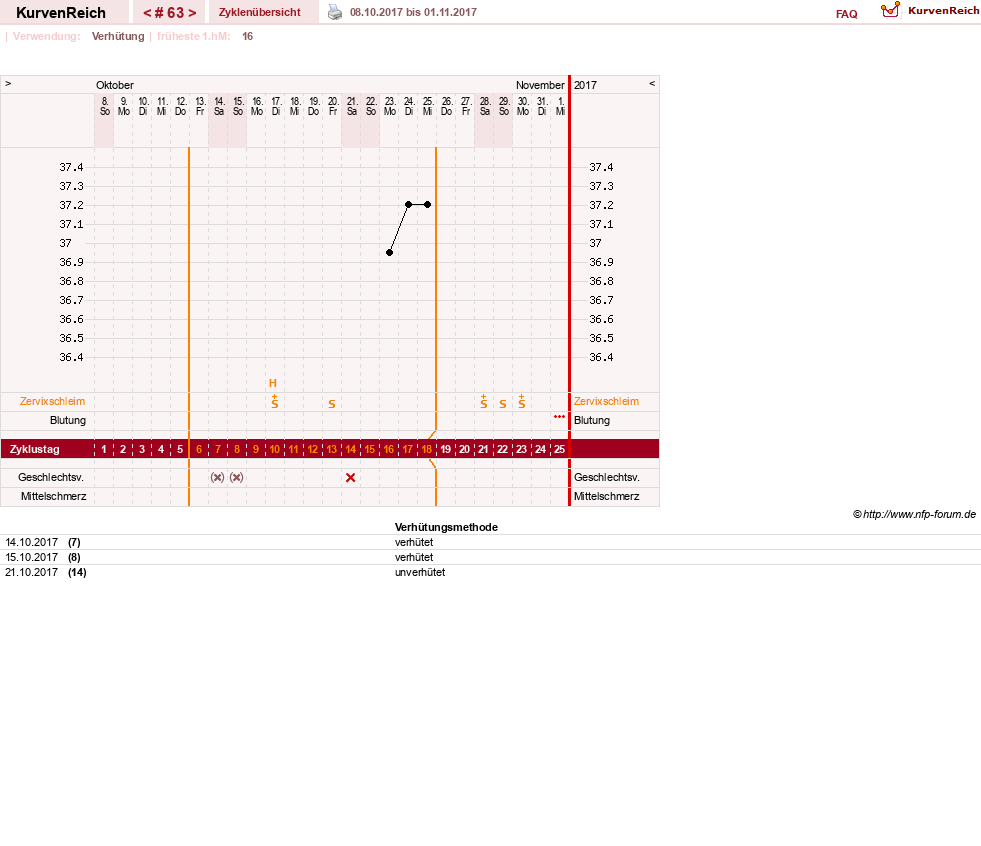Image resolution: width=981 pixels, height=846 pixels.
Task: Click the left Mittelschmerz row label
Action: 53,496
